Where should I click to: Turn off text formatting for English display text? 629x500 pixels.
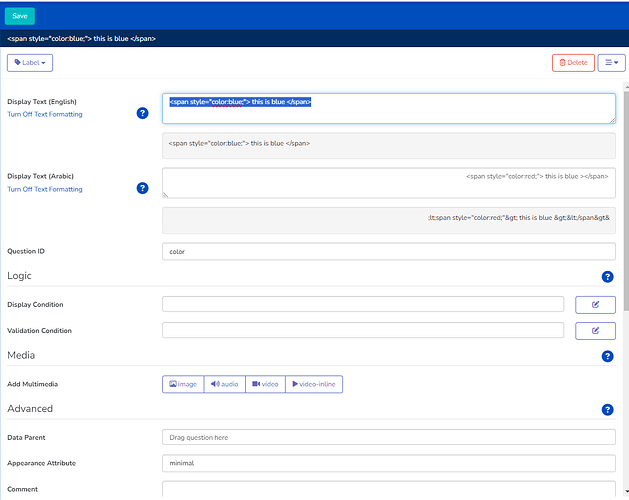(45, 114)
